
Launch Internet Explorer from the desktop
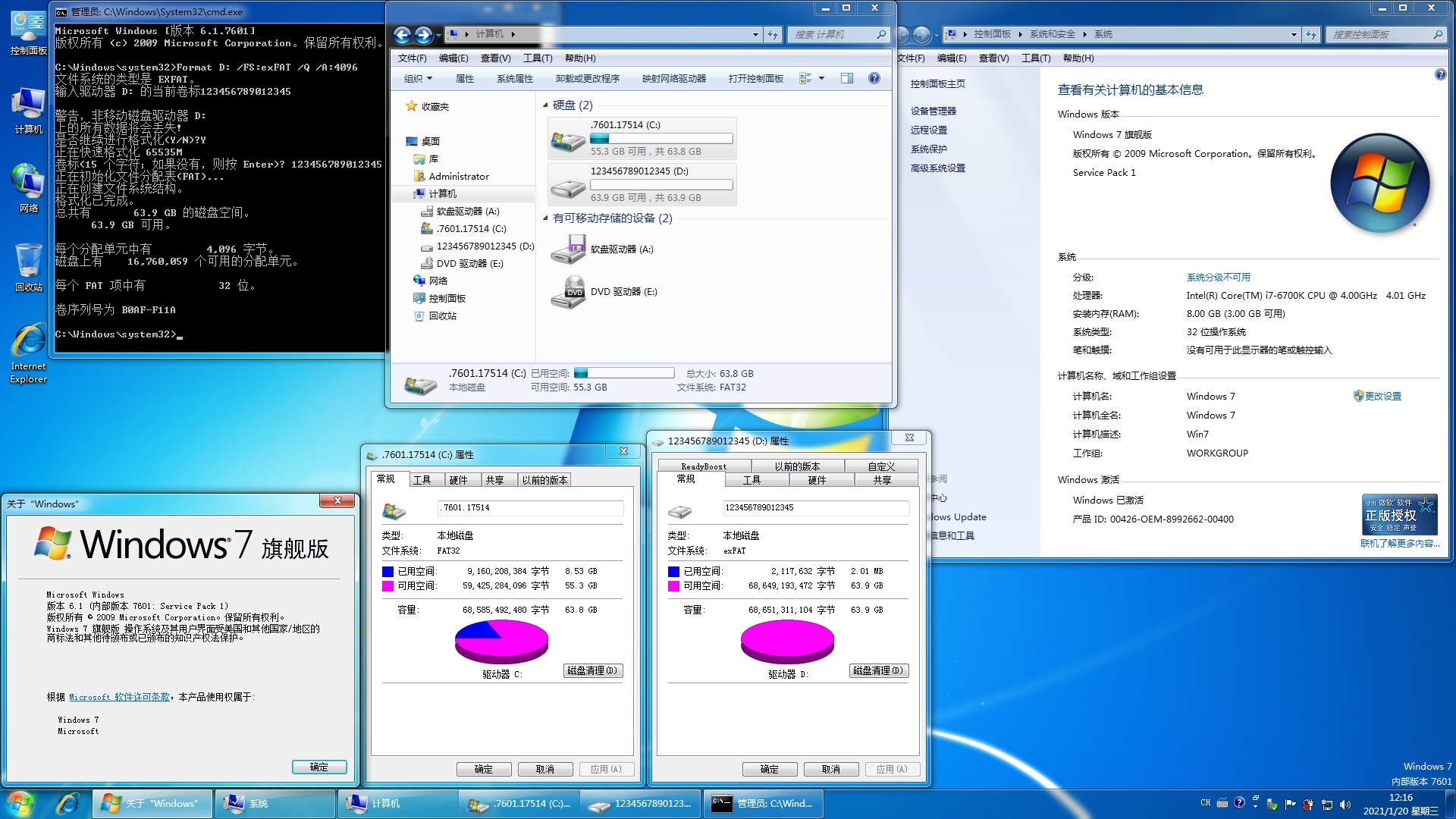click(x=28, y=353)
